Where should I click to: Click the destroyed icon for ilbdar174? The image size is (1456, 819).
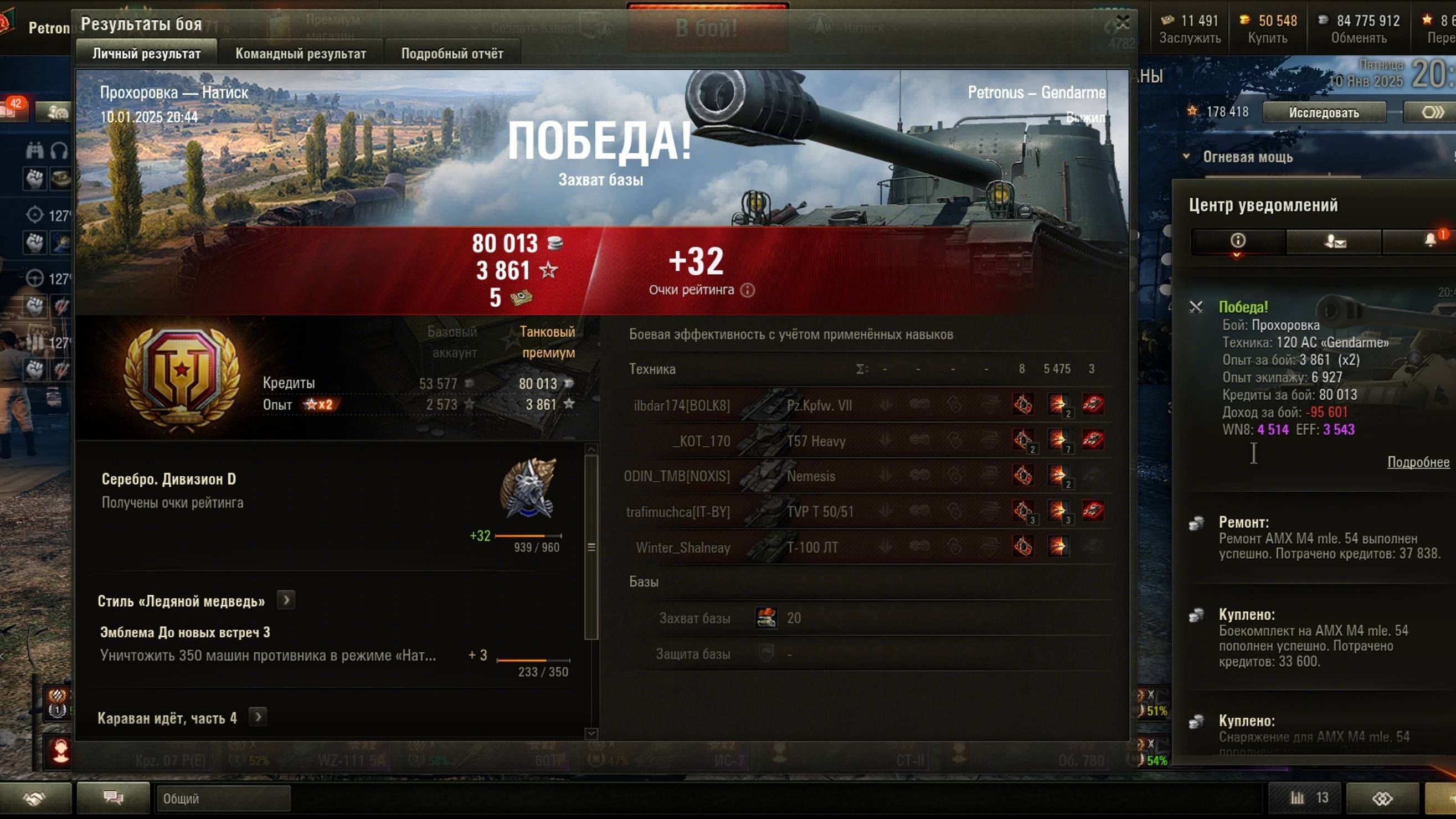tap(1093, 405)
